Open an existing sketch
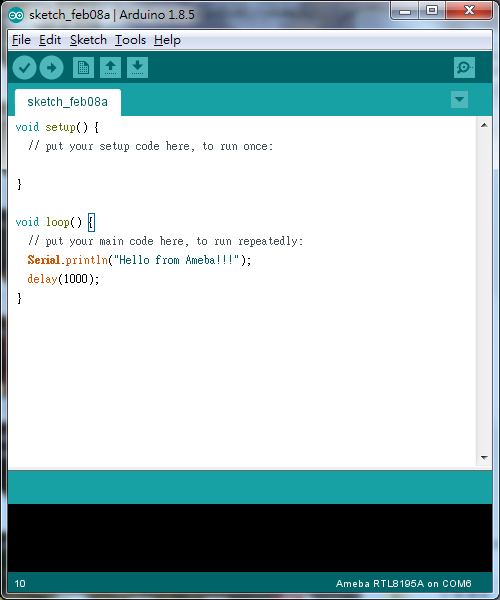This screenshot has height=600, width=500. click(111, 68)
